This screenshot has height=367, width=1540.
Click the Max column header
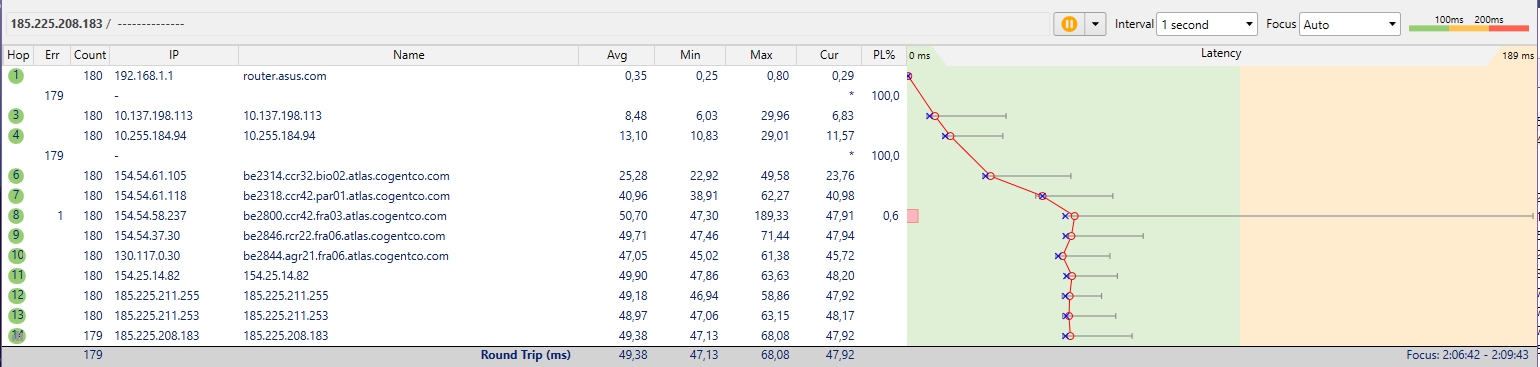coord(761,55)
